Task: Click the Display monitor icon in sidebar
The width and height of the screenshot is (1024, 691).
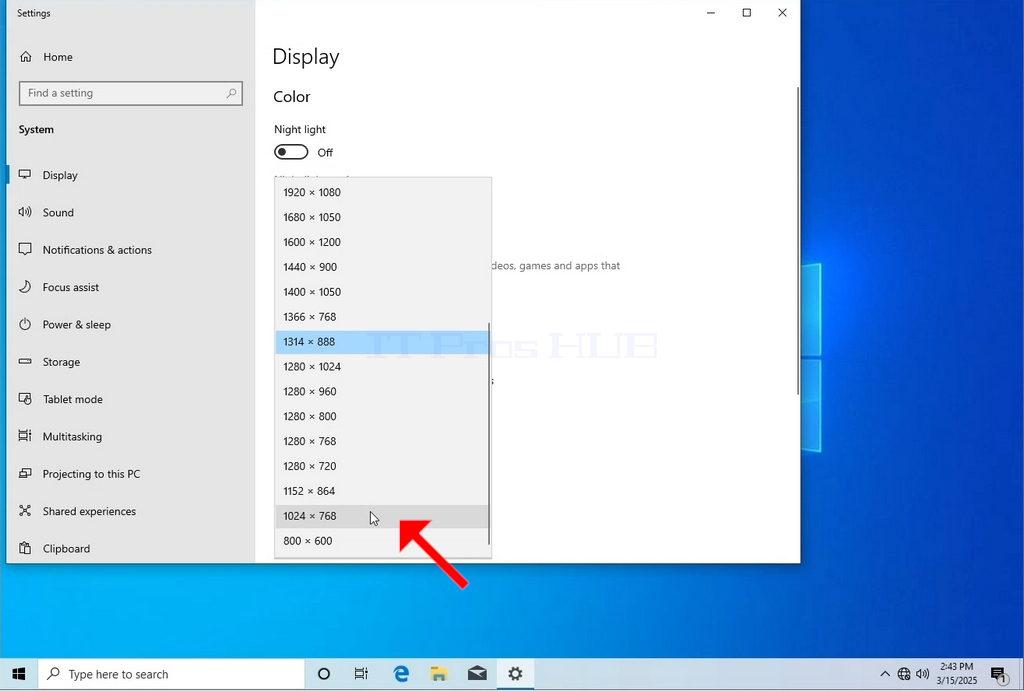Action: (25, 174)
